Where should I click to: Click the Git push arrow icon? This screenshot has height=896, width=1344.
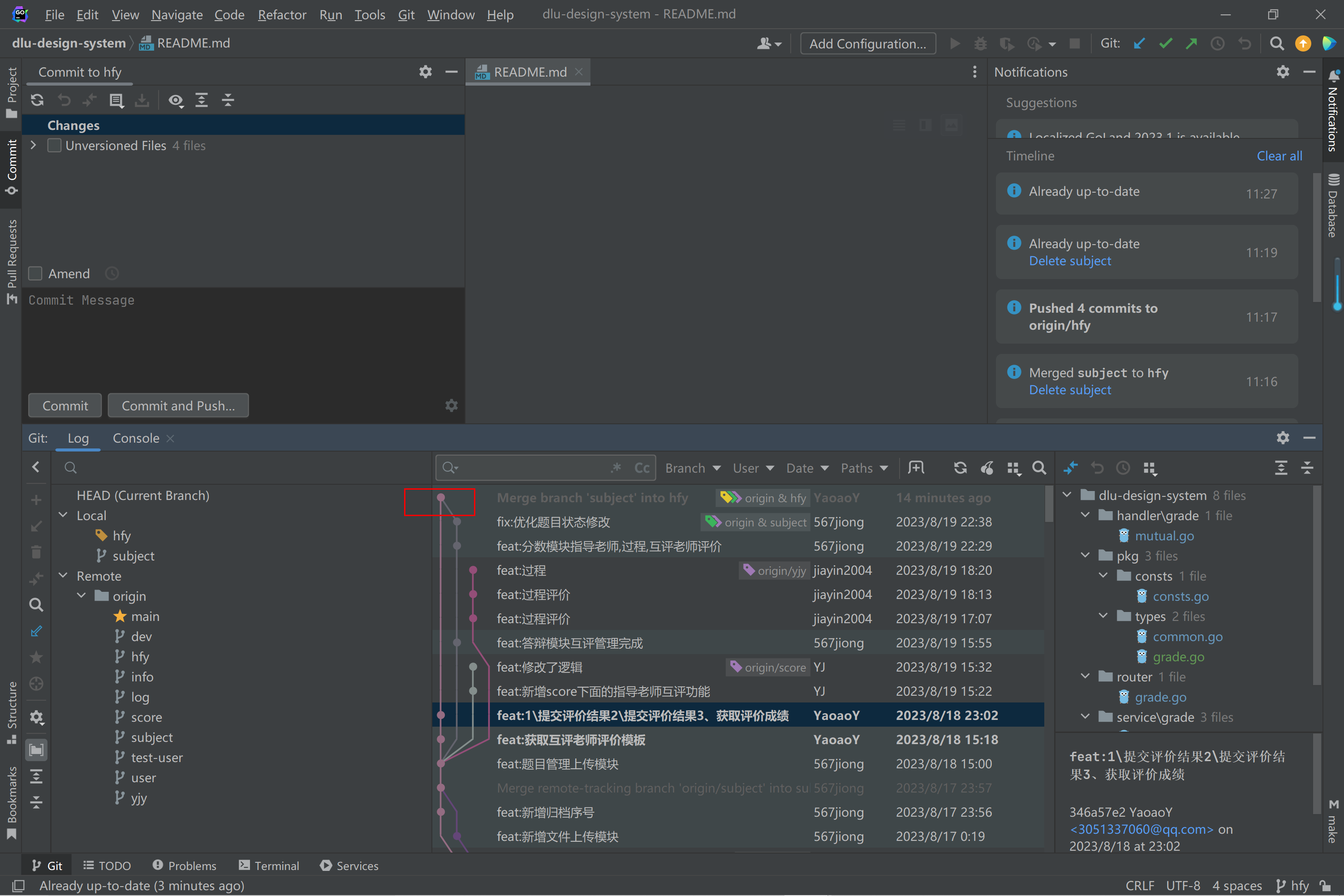point(1191,43)
